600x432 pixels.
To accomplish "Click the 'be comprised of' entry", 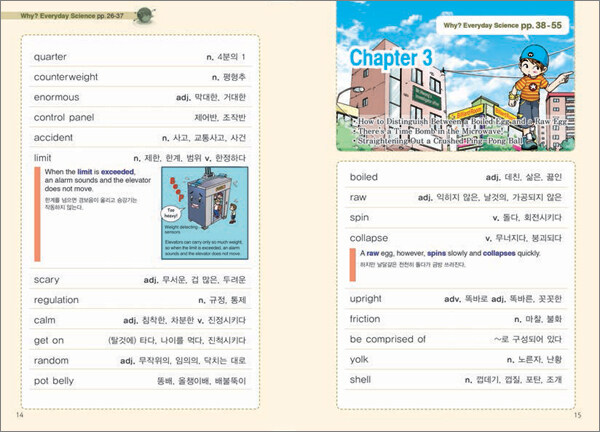I will (x=388, y=339).
